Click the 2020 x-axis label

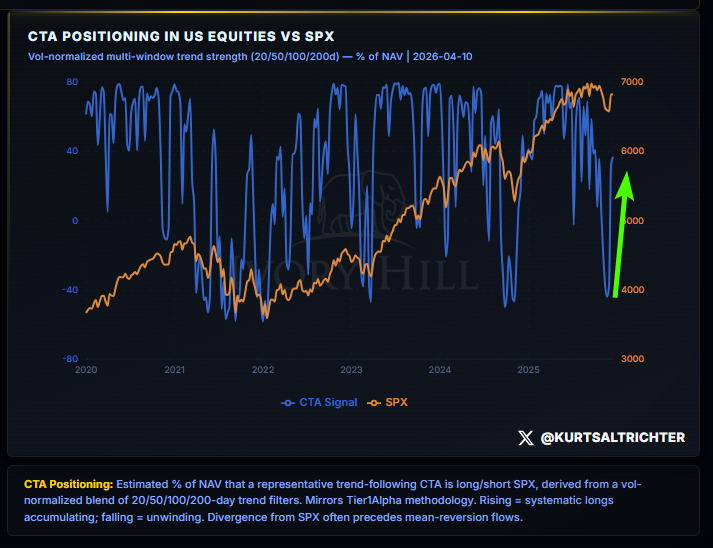coord(86,370)
